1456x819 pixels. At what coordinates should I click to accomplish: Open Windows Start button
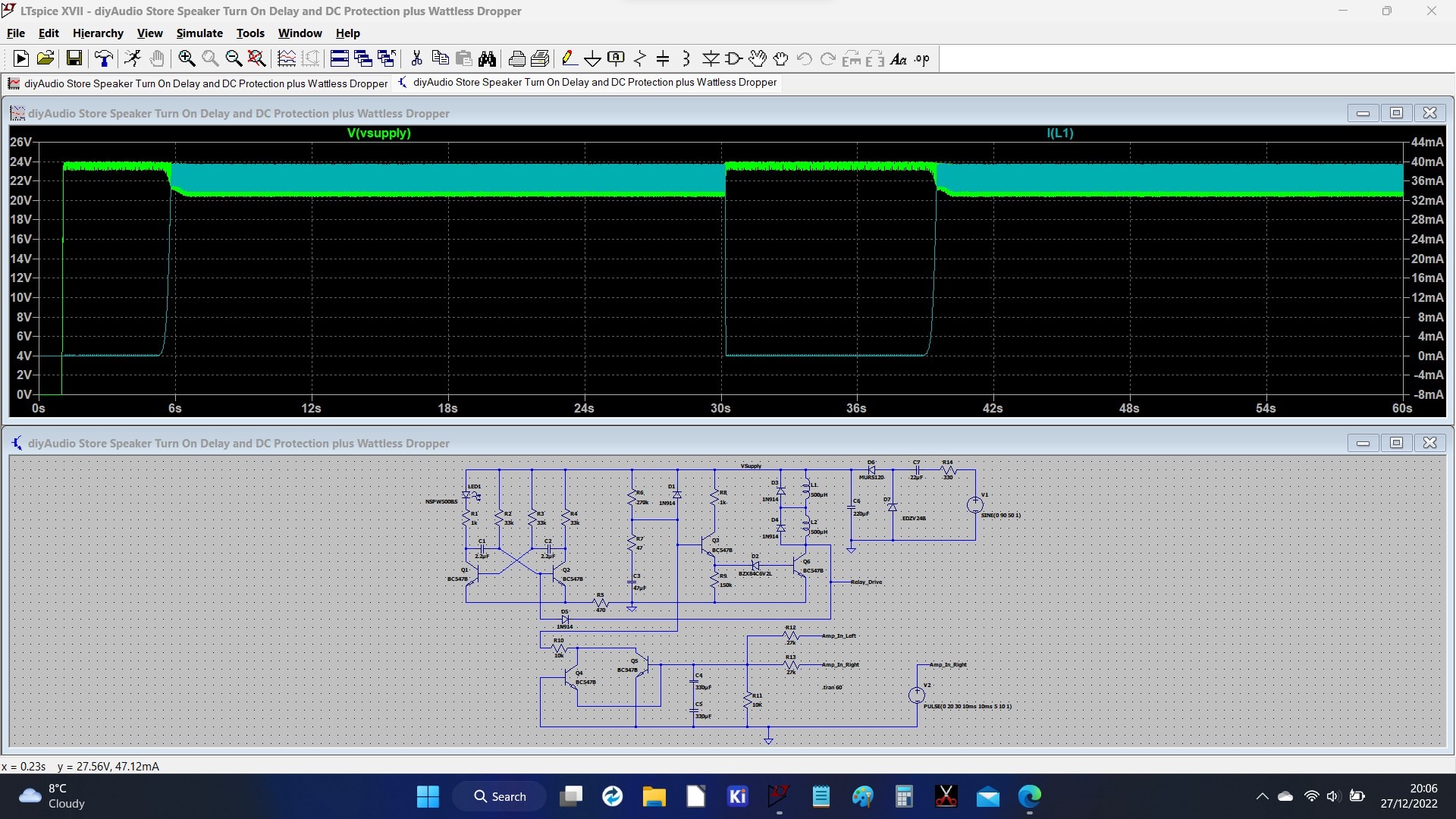428,796
